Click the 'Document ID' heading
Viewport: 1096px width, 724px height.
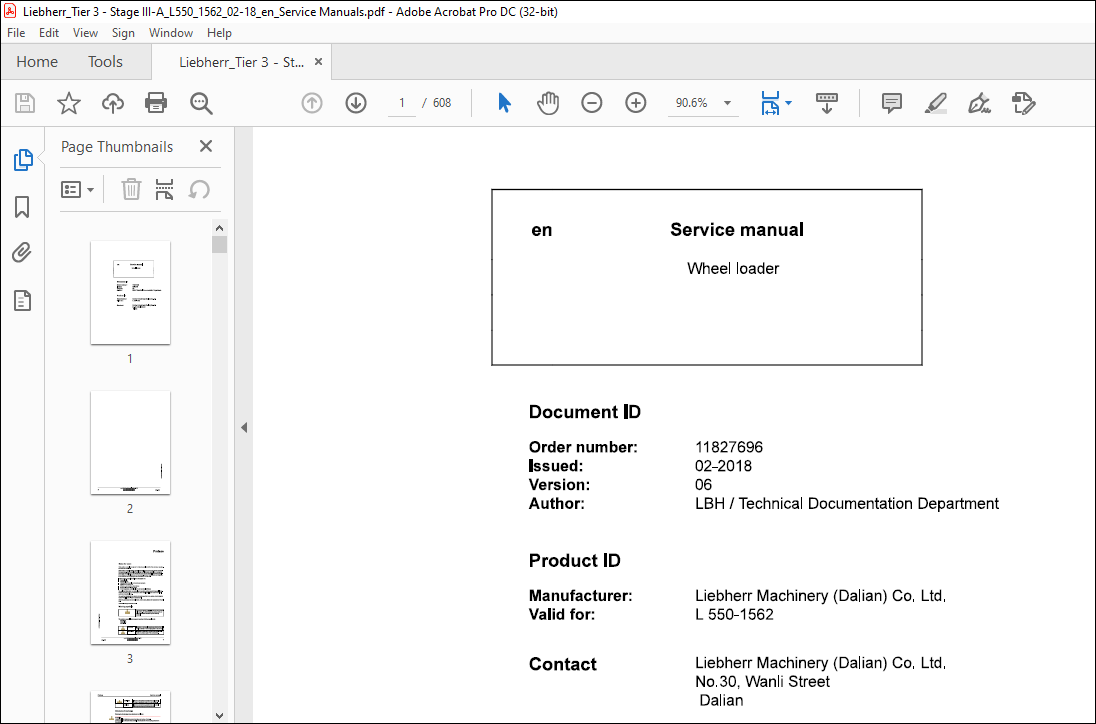pyautogui.click(x=585, y=412)
